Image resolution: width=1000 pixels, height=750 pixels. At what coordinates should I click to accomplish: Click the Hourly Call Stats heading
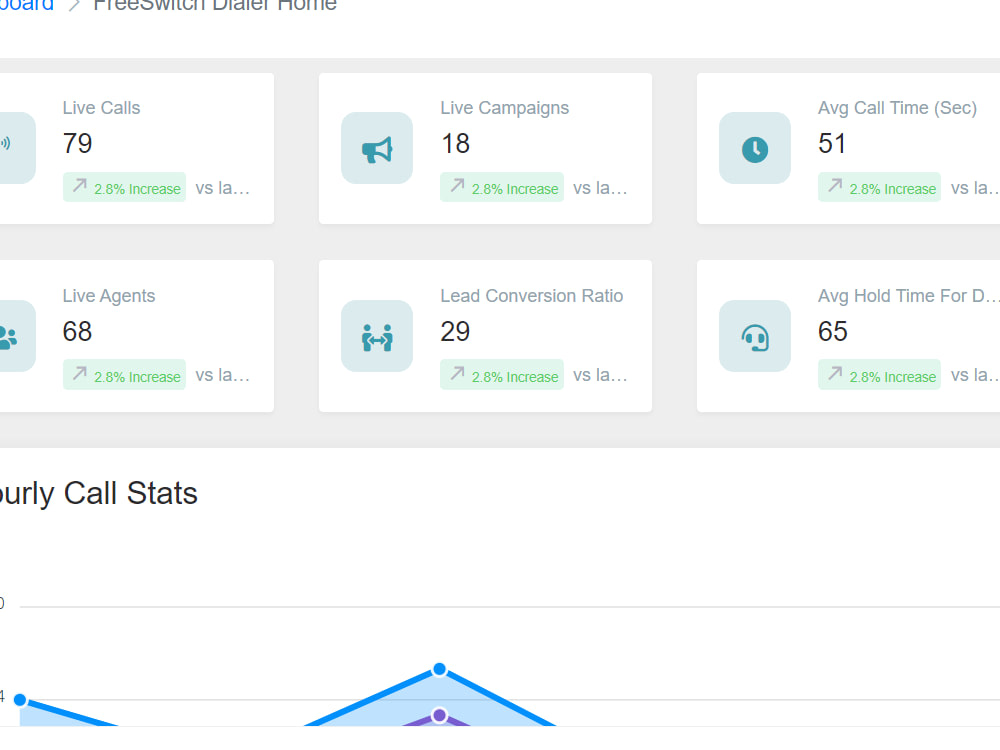click(98, 493)
